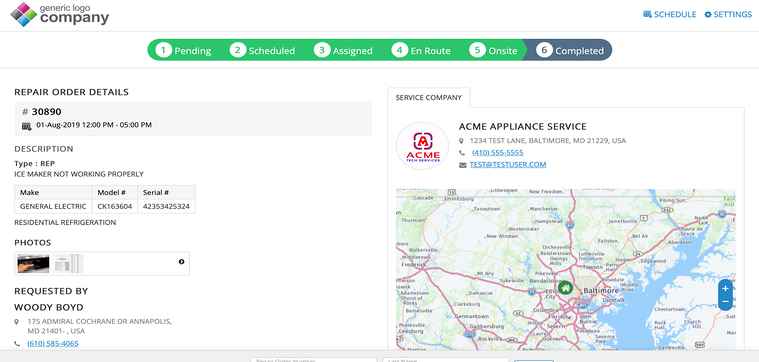Select the Pending step in progress bar
759x362 pixels.
click(x=184, y=50)
